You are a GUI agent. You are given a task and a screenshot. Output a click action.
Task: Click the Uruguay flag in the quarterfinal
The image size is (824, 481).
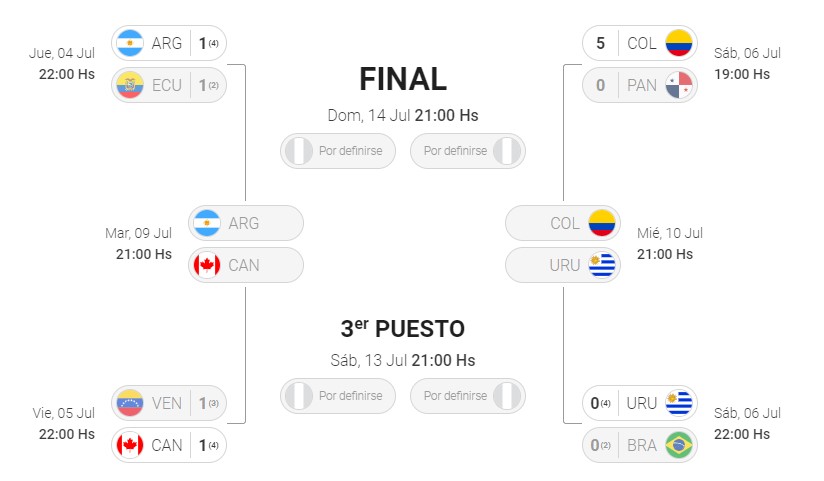pos(679,403)
